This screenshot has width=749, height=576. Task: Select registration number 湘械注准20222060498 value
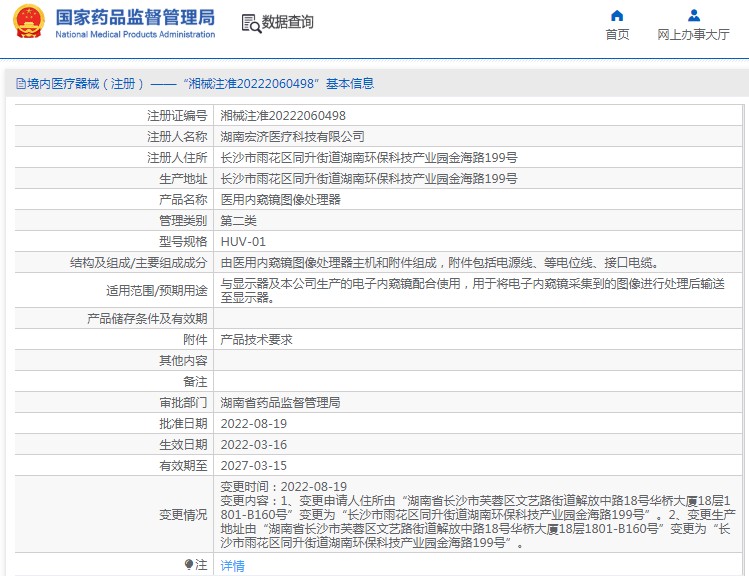pyautogui.click(x=283, y=116)
